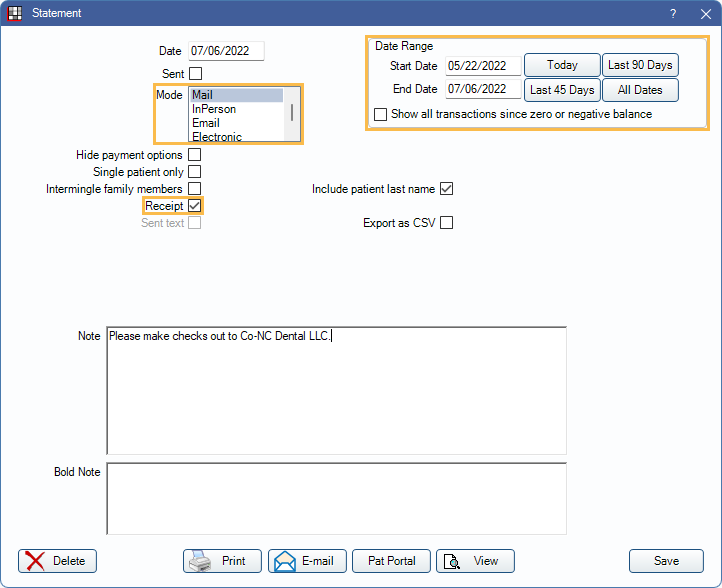Click inside the Bold Note text box
The width and height of the screenshot is (722, 588).
tap(336, 498)
